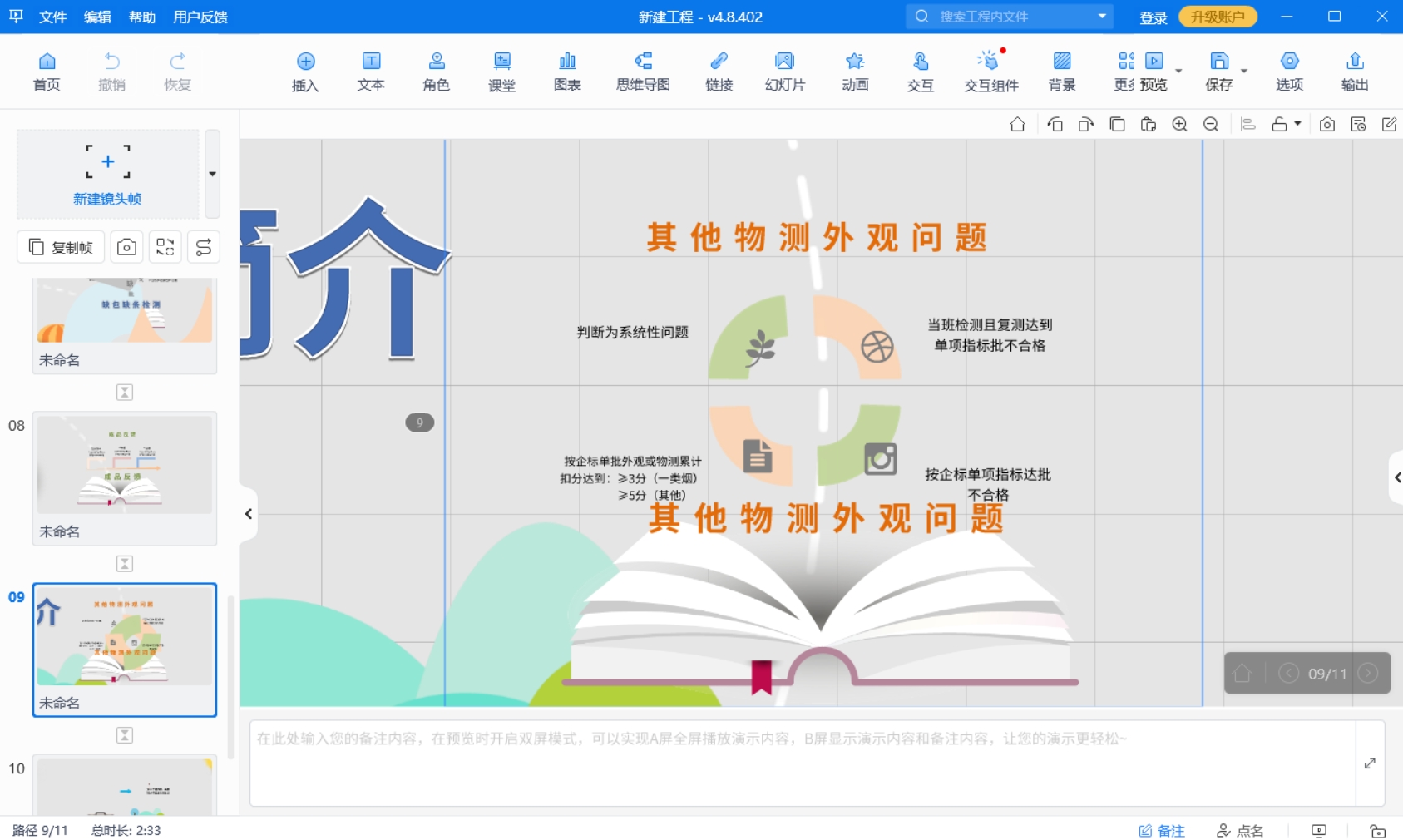
Task: Expand the 预览 (Preview) dropdown arrow
Action: point(1178,71)
